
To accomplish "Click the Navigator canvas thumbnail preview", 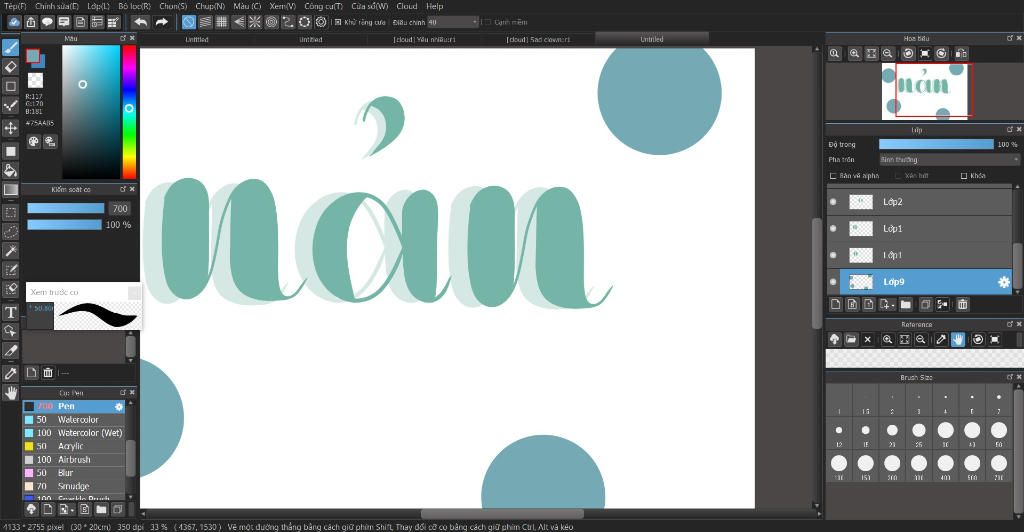I will pos(924,91).
